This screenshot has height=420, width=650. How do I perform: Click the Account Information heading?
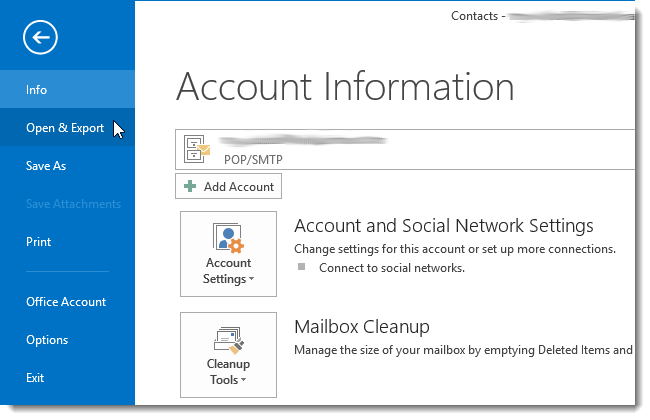pos(345,86)
